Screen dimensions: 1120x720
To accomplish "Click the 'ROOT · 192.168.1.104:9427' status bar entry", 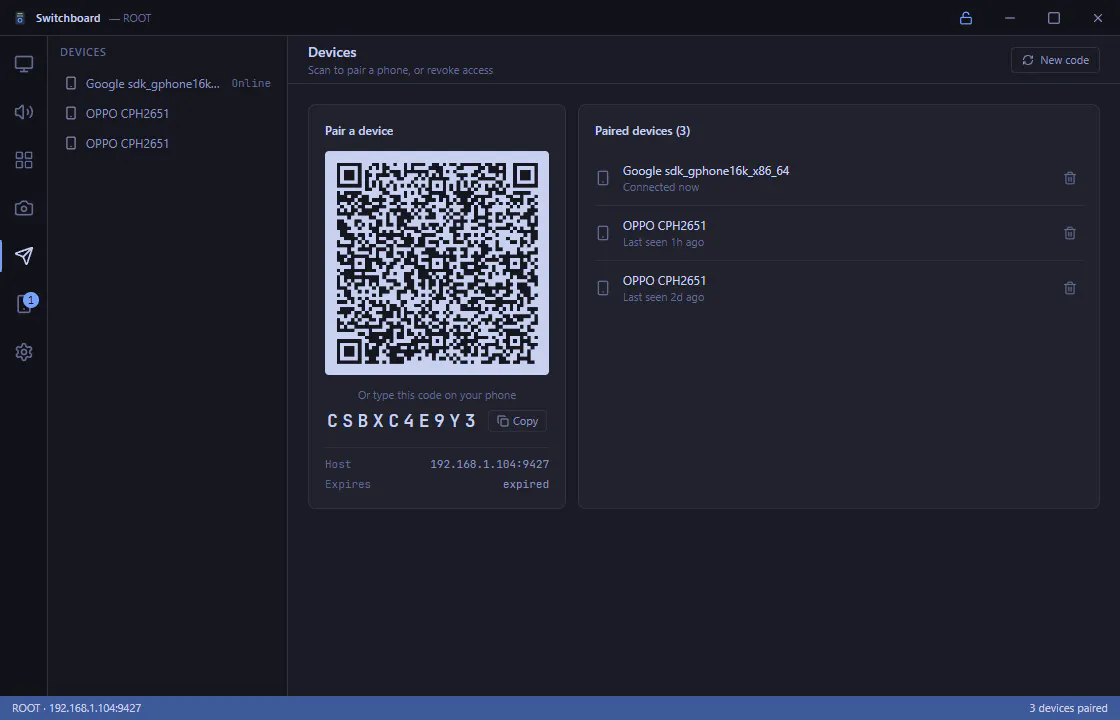I will [76, 709].
